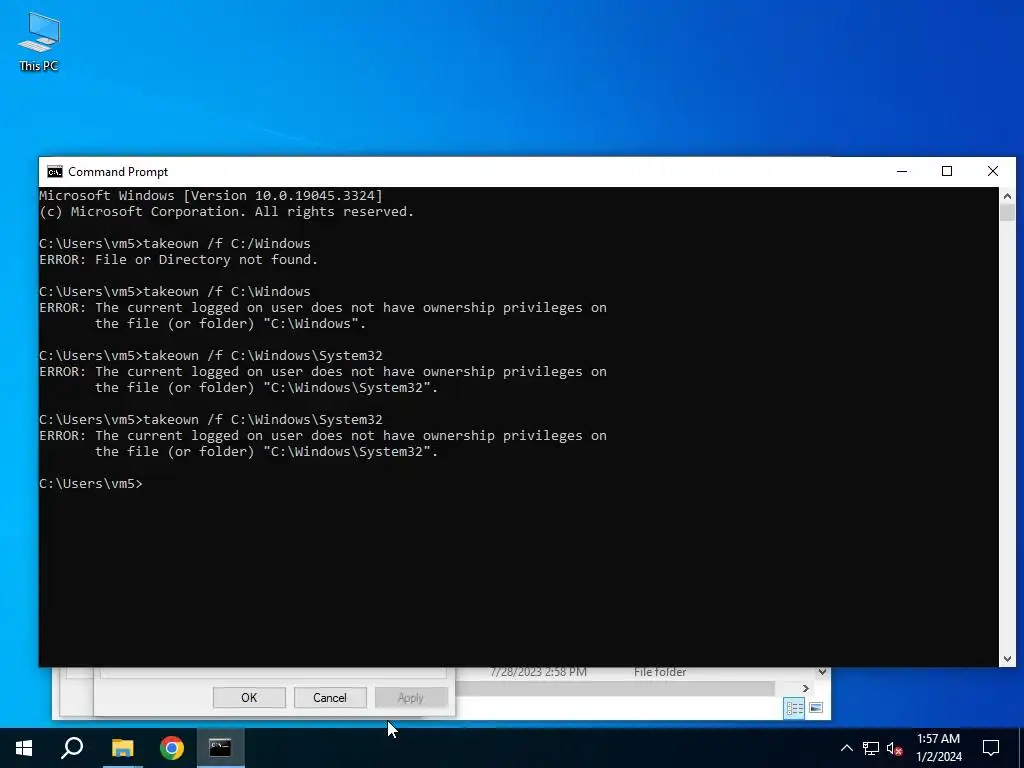Click Command Prompt taskbar button
Viewport: 1024px width, 768px height.
221,748
